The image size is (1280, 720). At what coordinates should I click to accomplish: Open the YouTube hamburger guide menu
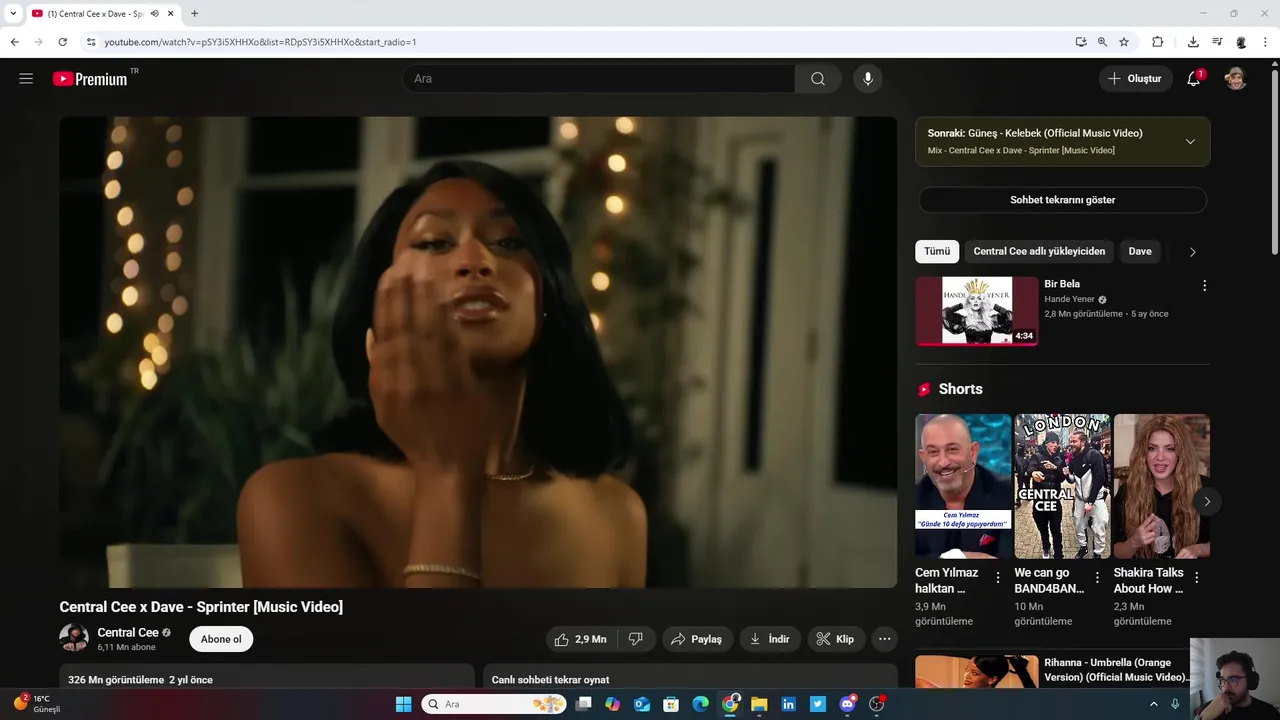point(26,79)
